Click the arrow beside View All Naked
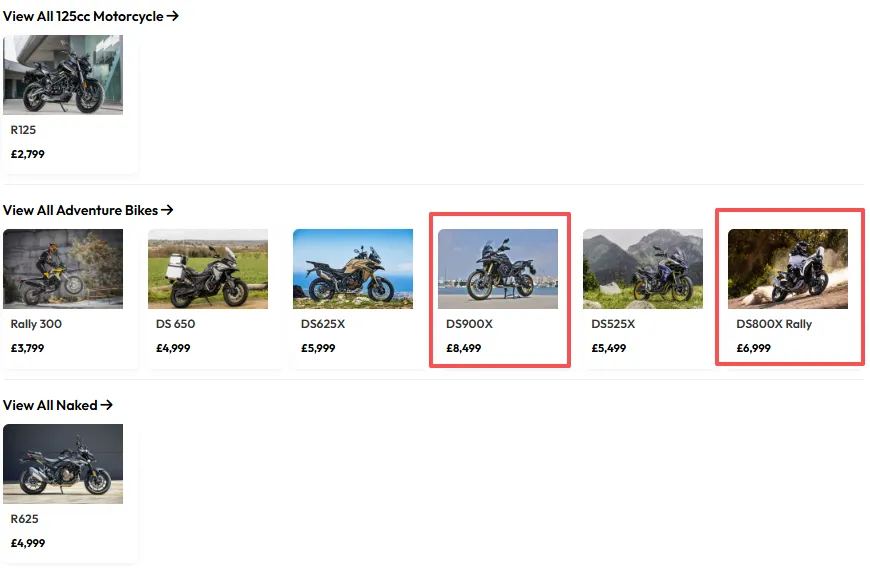Viewport: 870px width, 573px height. (107, 405)
